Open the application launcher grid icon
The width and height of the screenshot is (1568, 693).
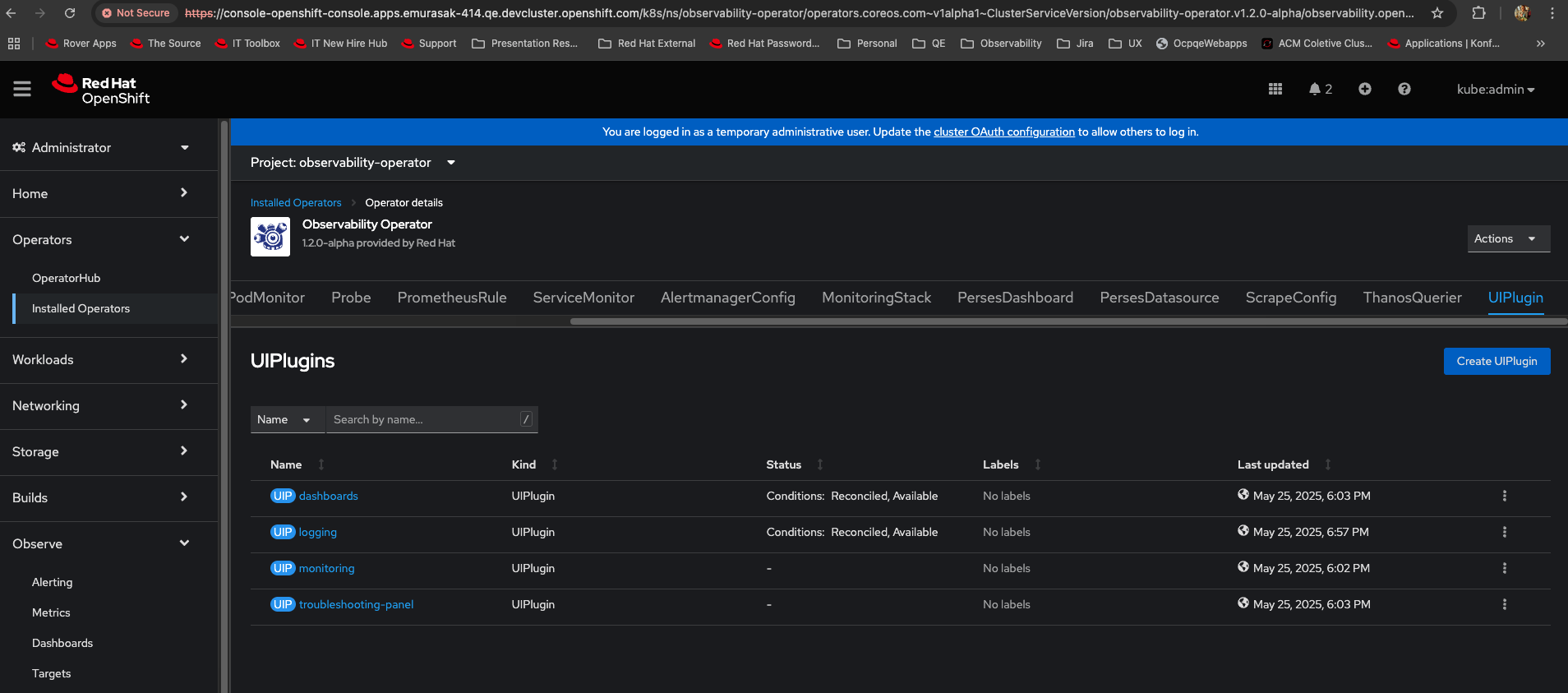point(1275,89)
